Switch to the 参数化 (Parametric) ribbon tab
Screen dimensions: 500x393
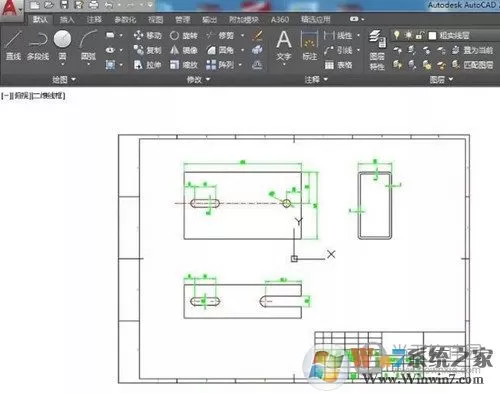click(125, 20)
